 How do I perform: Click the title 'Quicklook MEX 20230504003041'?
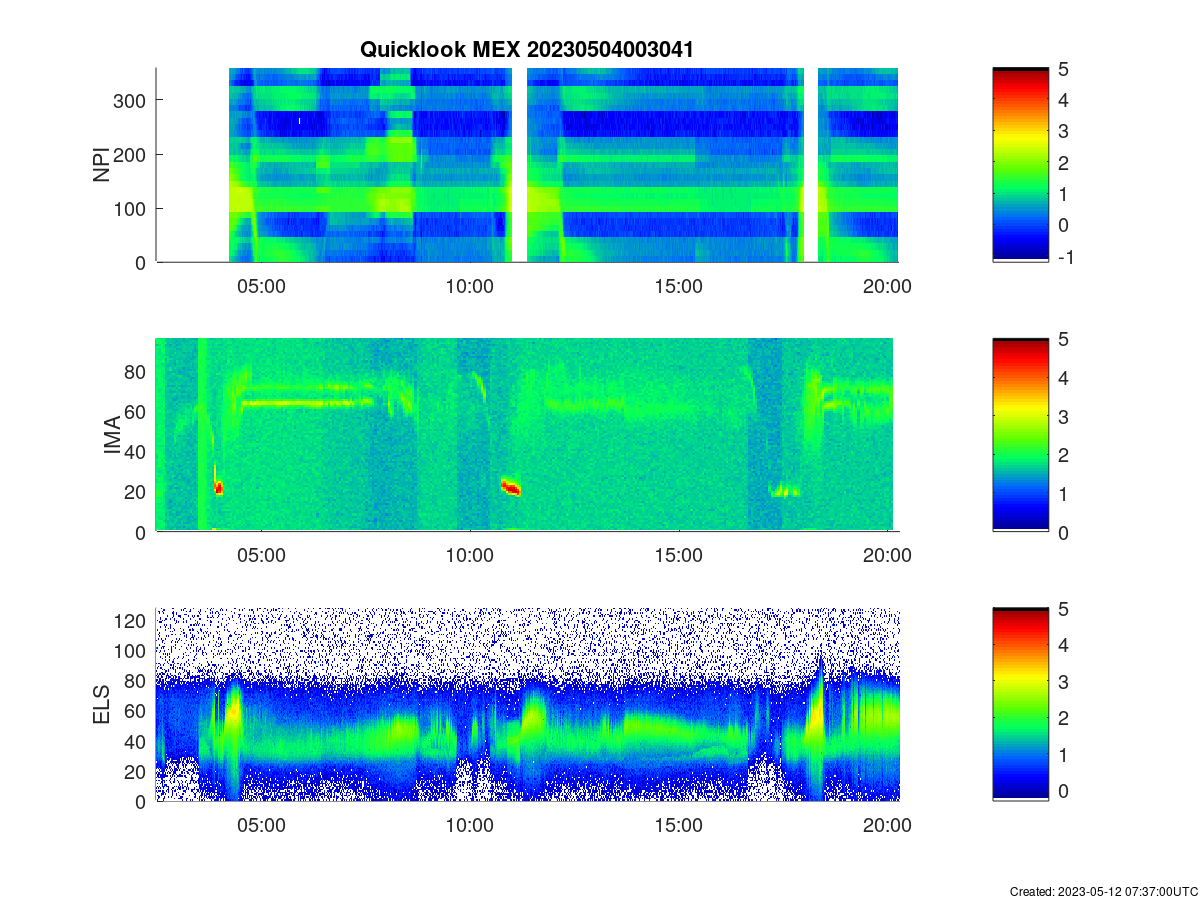(x=526, y=49)
